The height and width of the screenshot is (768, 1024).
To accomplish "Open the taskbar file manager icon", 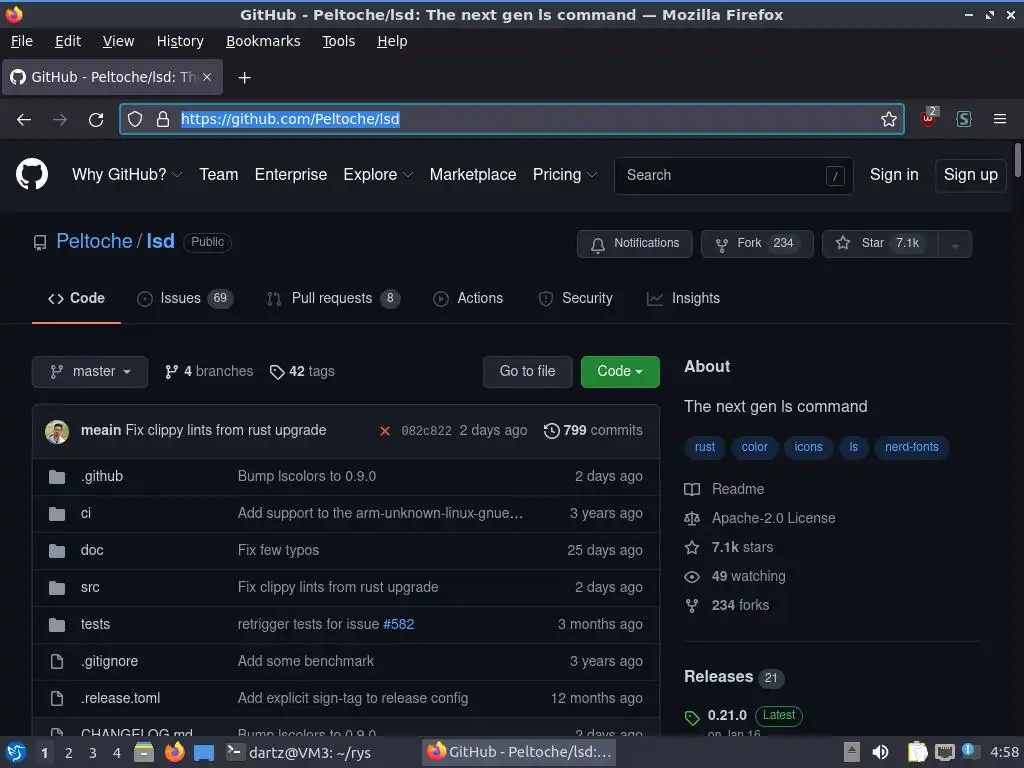I will (144, 752).
